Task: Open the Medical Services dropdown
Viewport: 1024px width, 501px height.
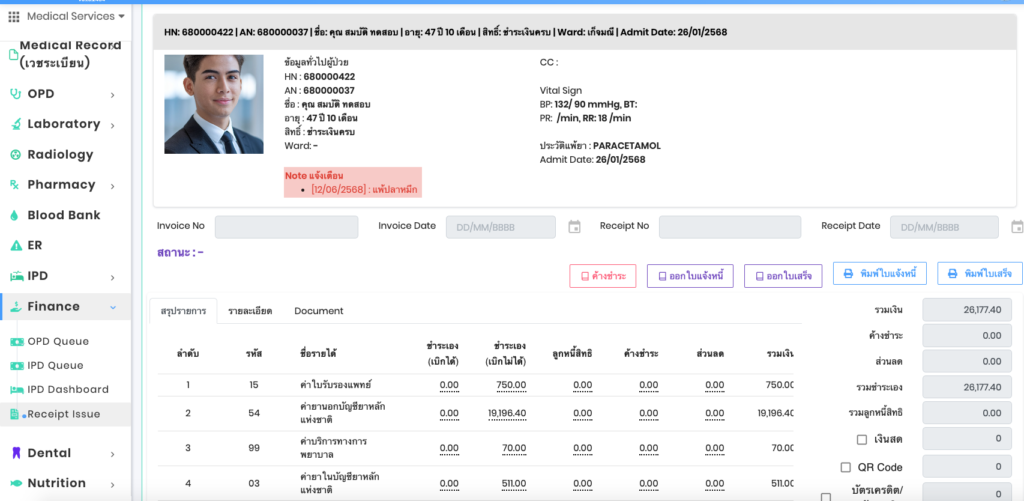Action: (x=76, y=17)
